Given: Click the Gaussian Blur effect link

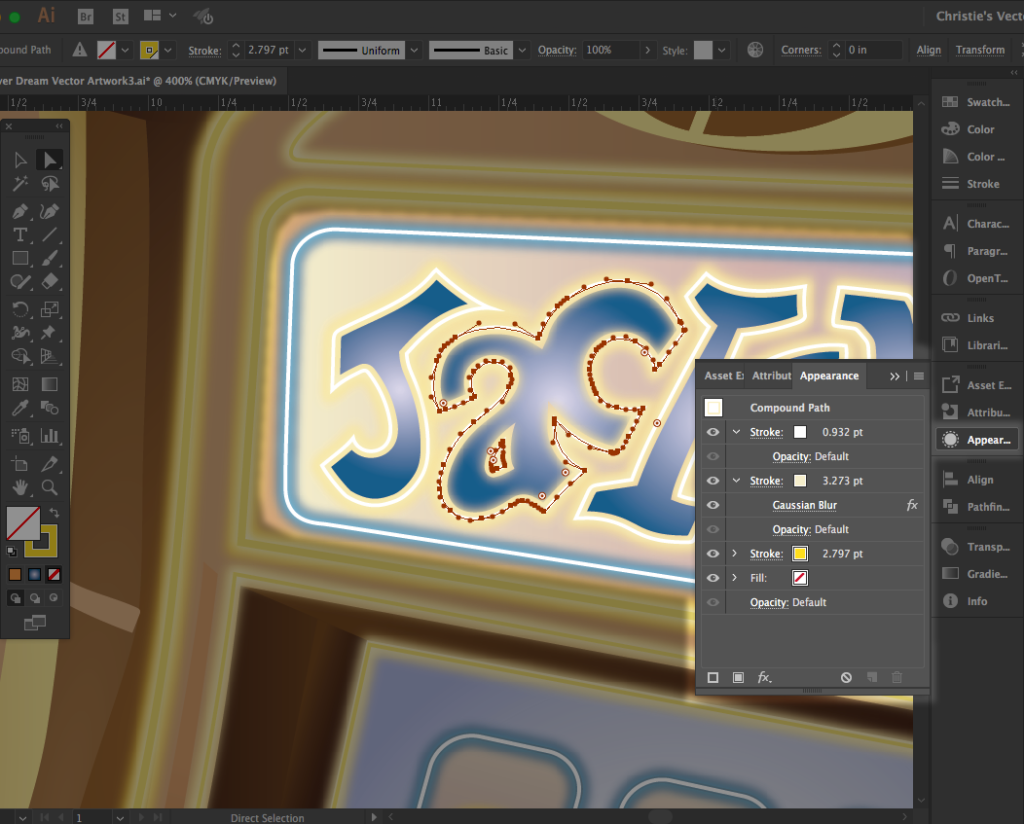Looking at the screenshot, I should (x=804, y=506).
